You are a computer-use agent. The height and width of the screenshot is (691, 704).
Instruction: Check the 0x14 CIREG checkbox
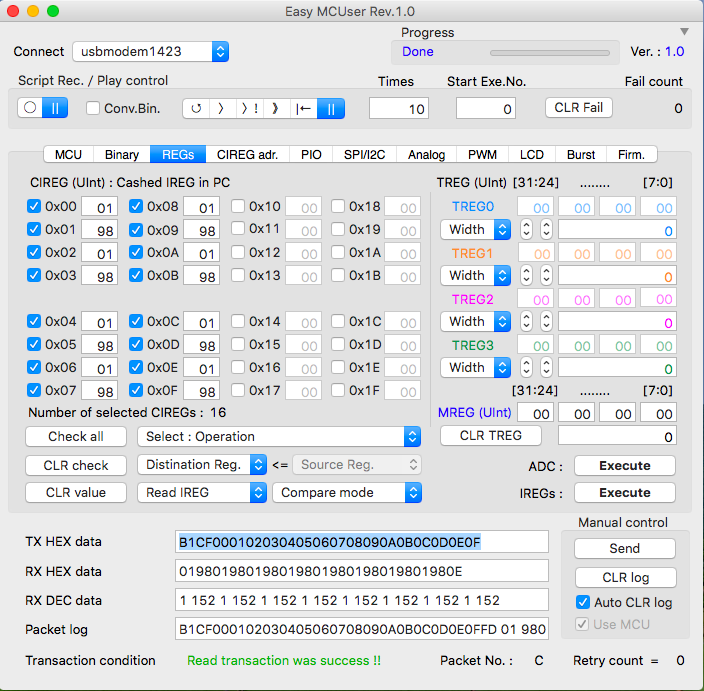(238, 321)
